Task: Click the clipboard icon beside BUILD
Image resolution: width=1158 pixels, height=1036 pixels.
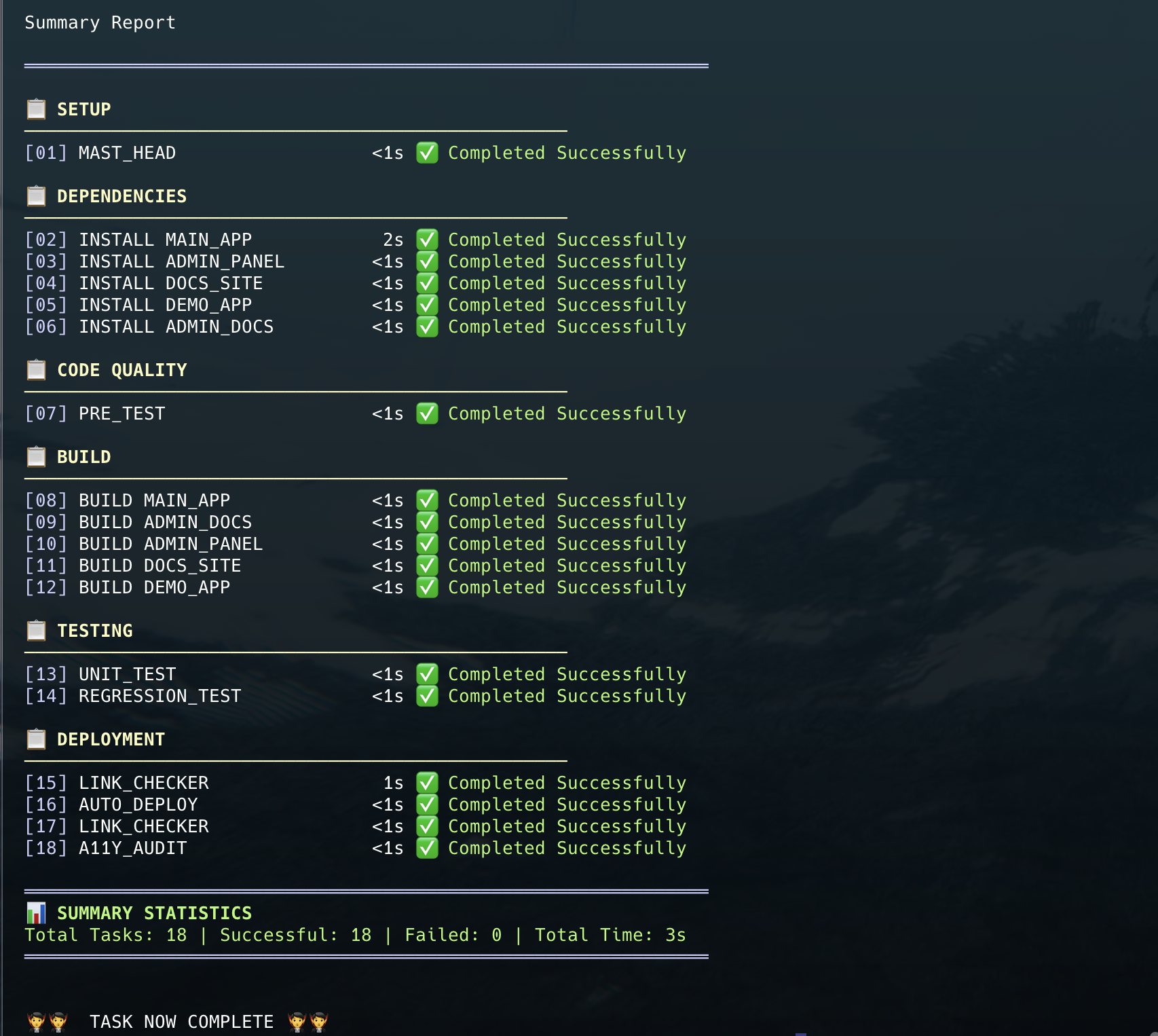Action: (36, 456)
